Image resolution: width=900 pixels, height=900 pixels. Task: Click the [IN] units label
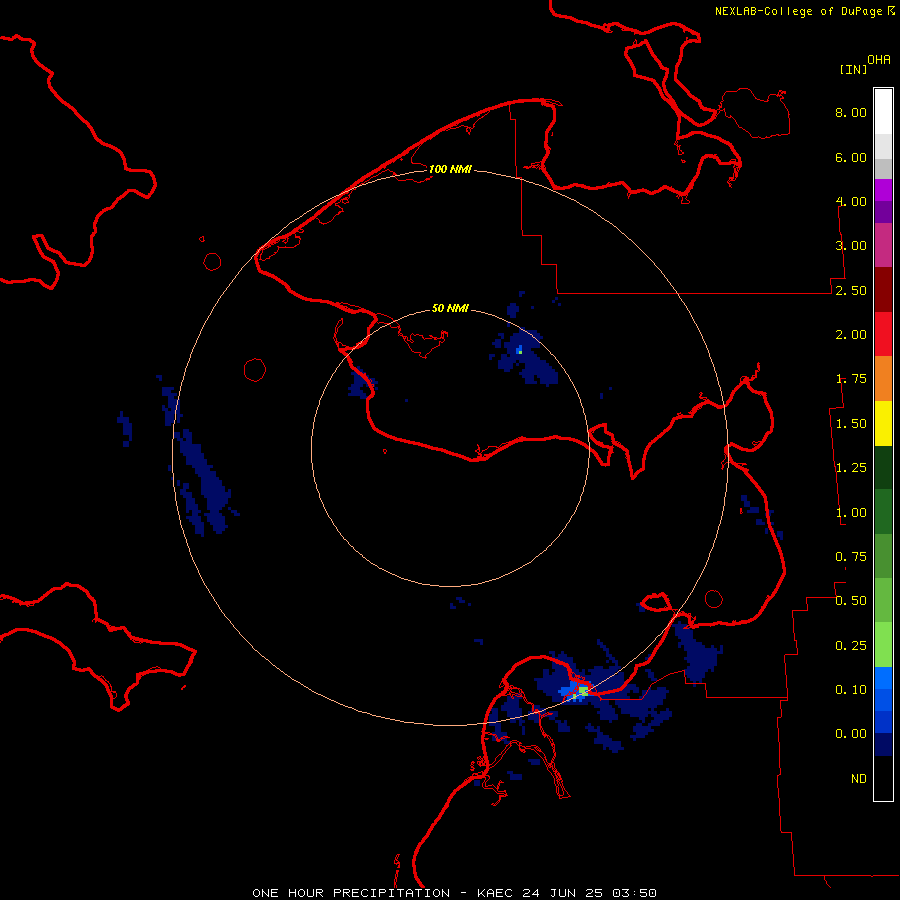pos(853,69)
